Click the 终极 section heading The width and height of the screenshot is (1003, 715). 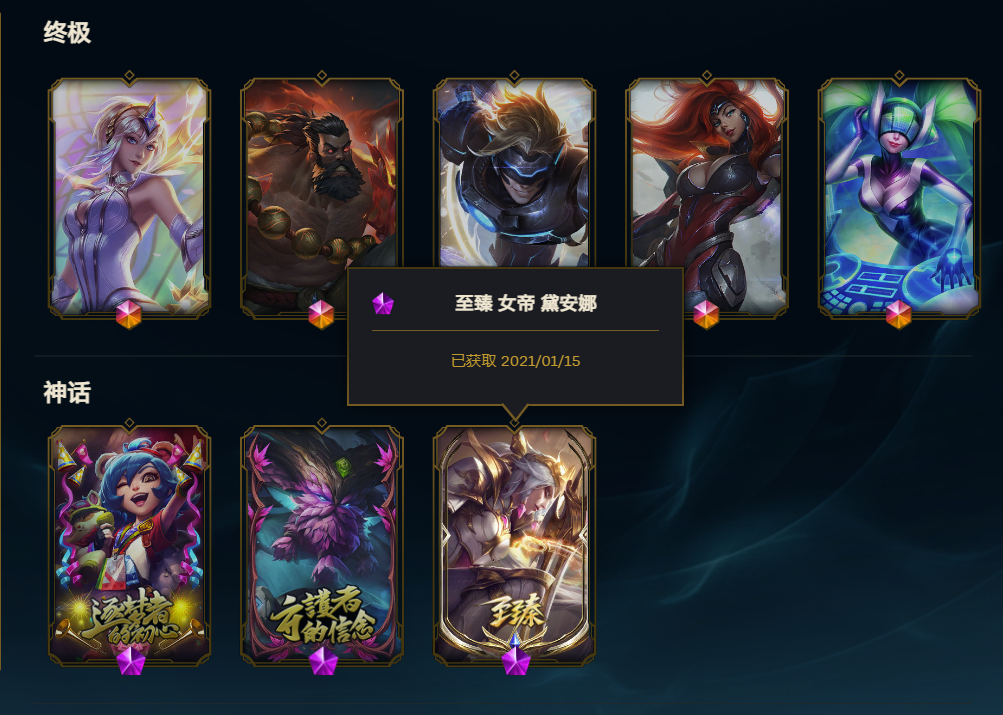point(67,32)
